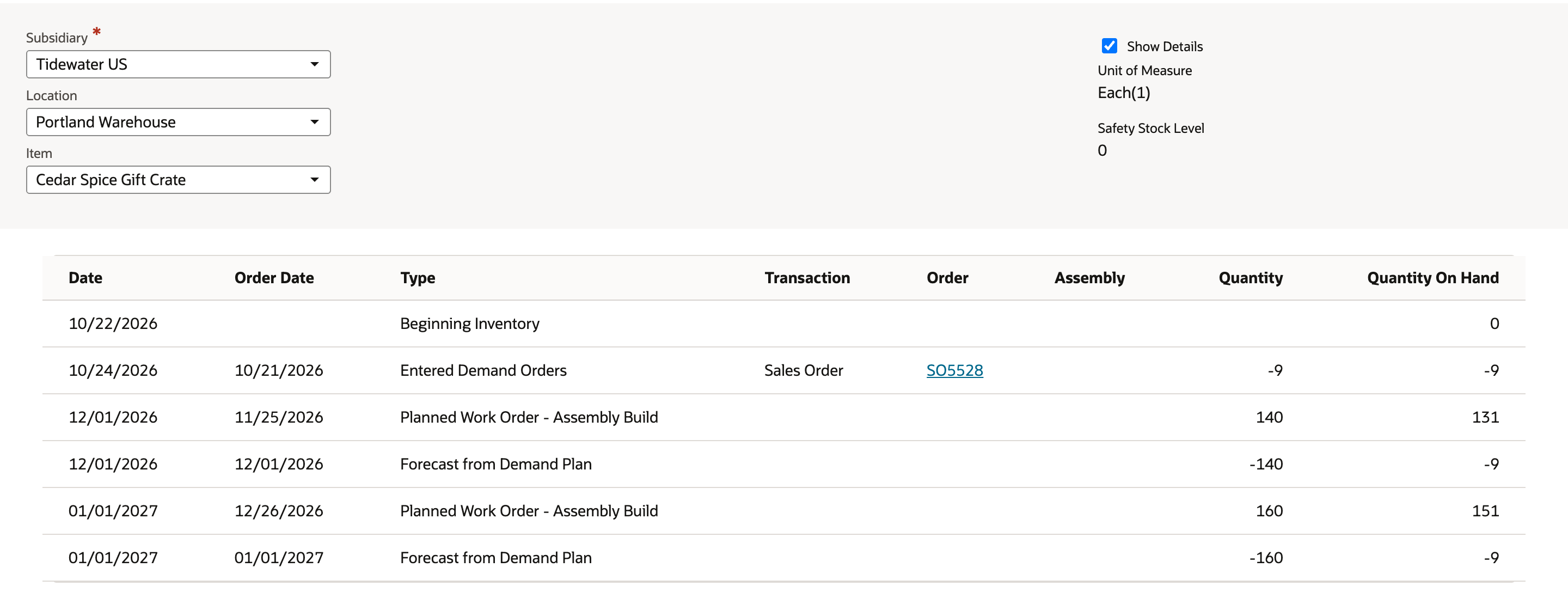The image size is (1568, 610).
Task: Click the Item field label
Action: click(39, 154)
